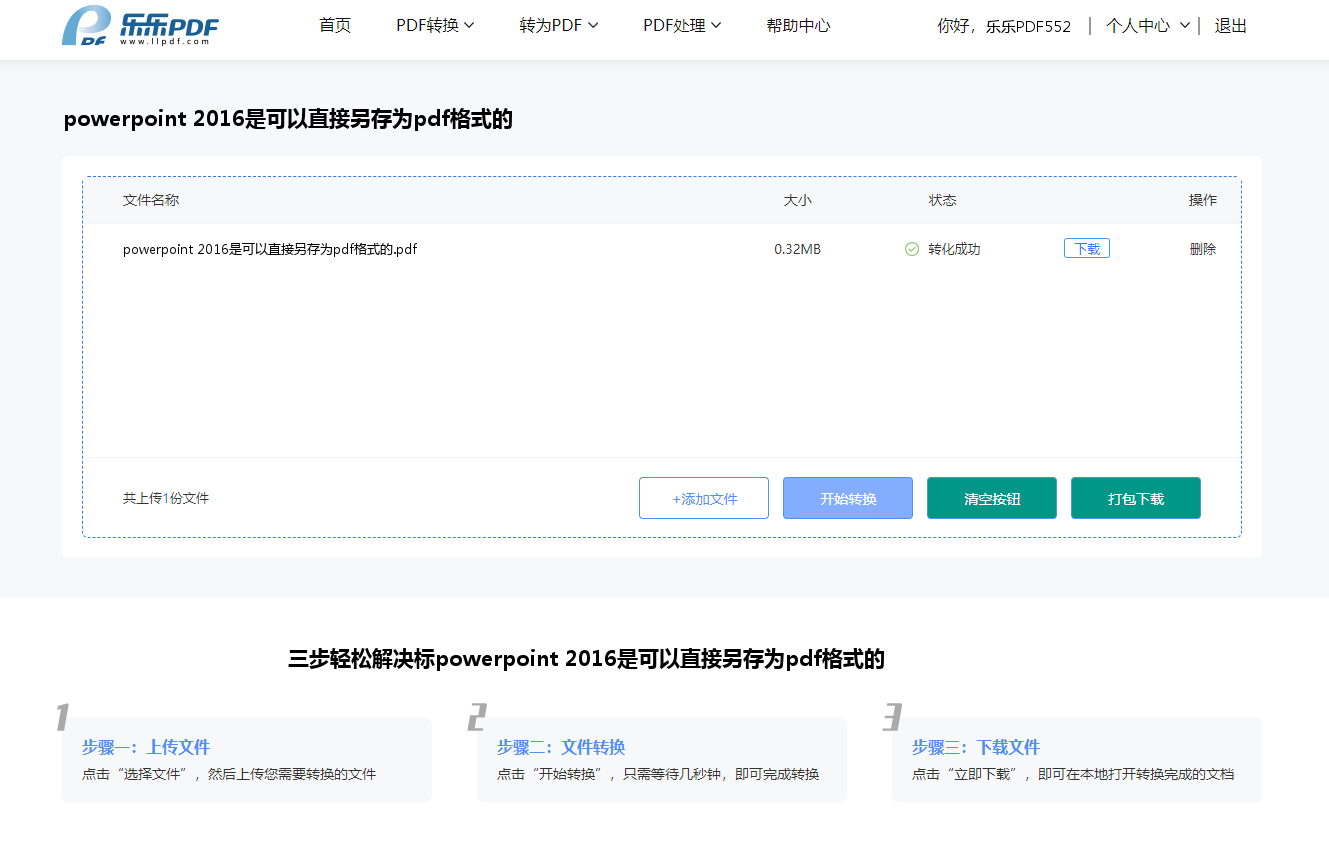
Task: Expand the 转为PDF dropdown menu
Action: [559, 26]
